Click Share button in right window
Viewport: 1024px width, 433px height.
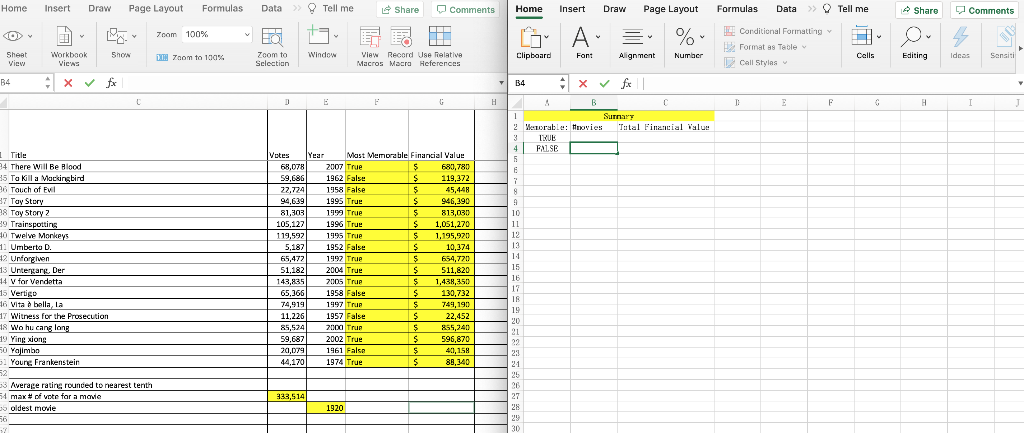click(920, 10)
